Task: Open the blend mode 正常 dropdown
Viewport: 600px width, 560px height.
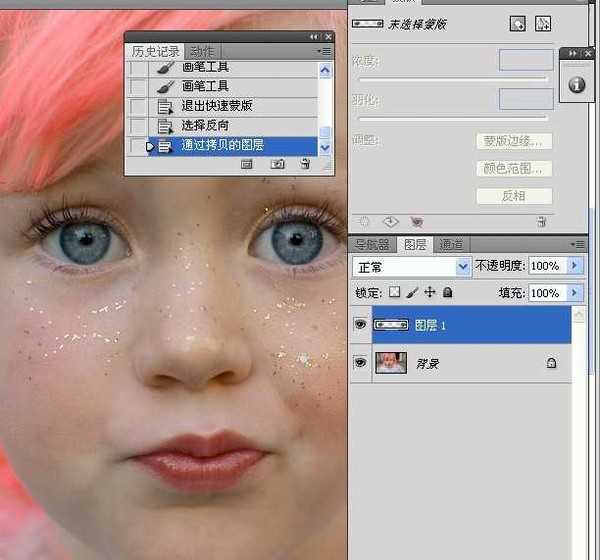Action: pos(462,267)
